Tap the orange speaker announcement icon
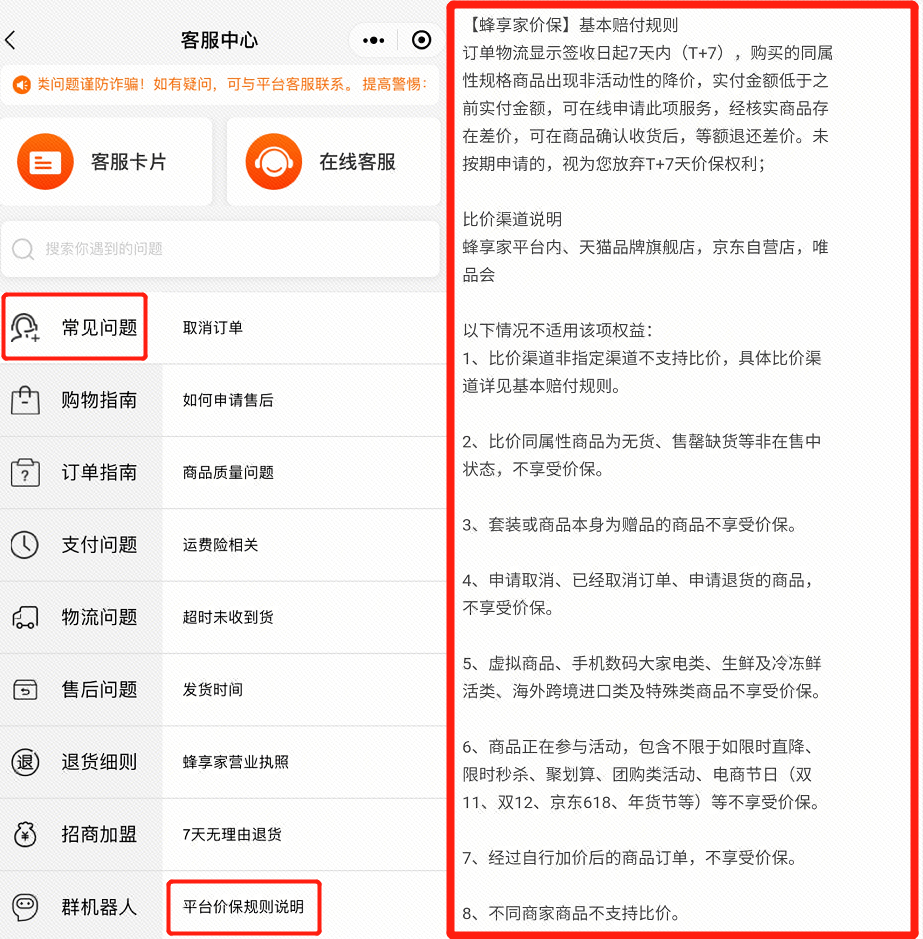The image size is (923, 939). point(21,85)
